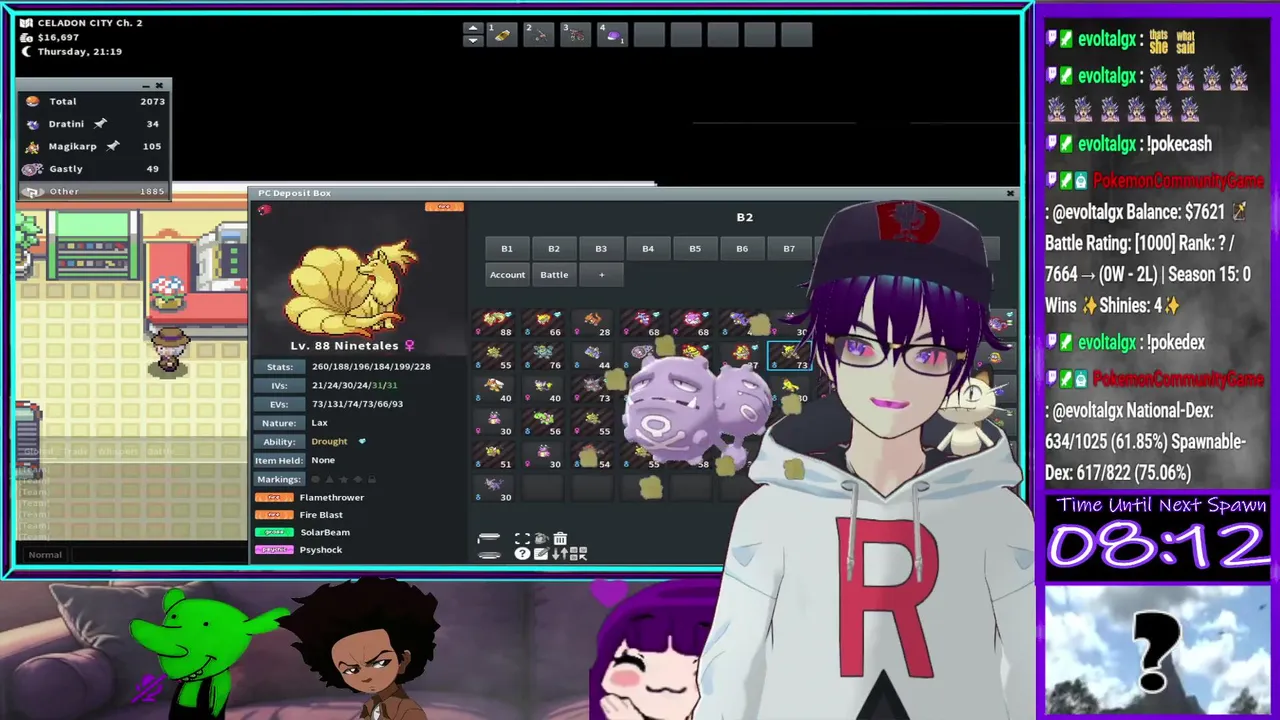Click the hotbar up arrow

click(473, 29)
